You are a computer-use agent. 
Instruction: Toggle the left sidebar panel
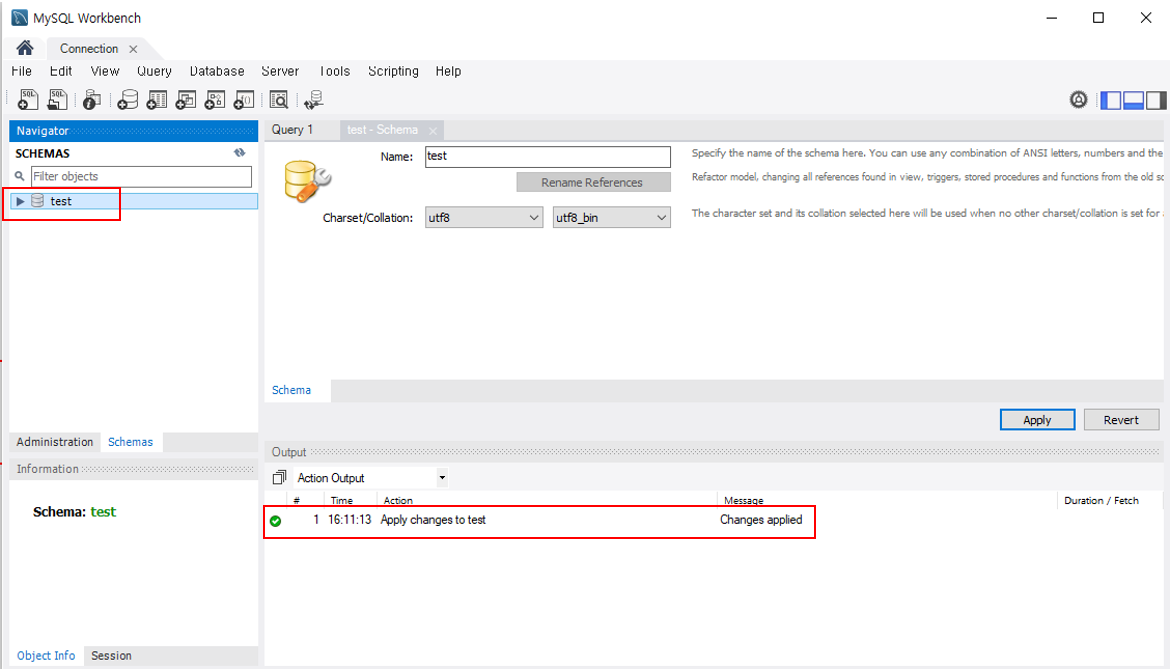tap(1111, 100)
